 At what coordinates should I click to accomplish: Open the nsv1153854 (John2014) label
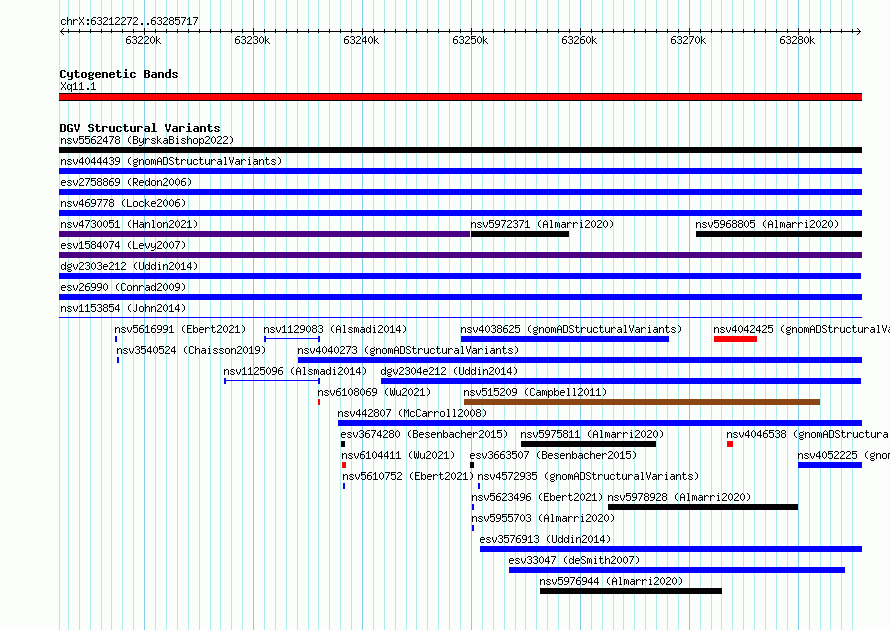click(123, 308)
